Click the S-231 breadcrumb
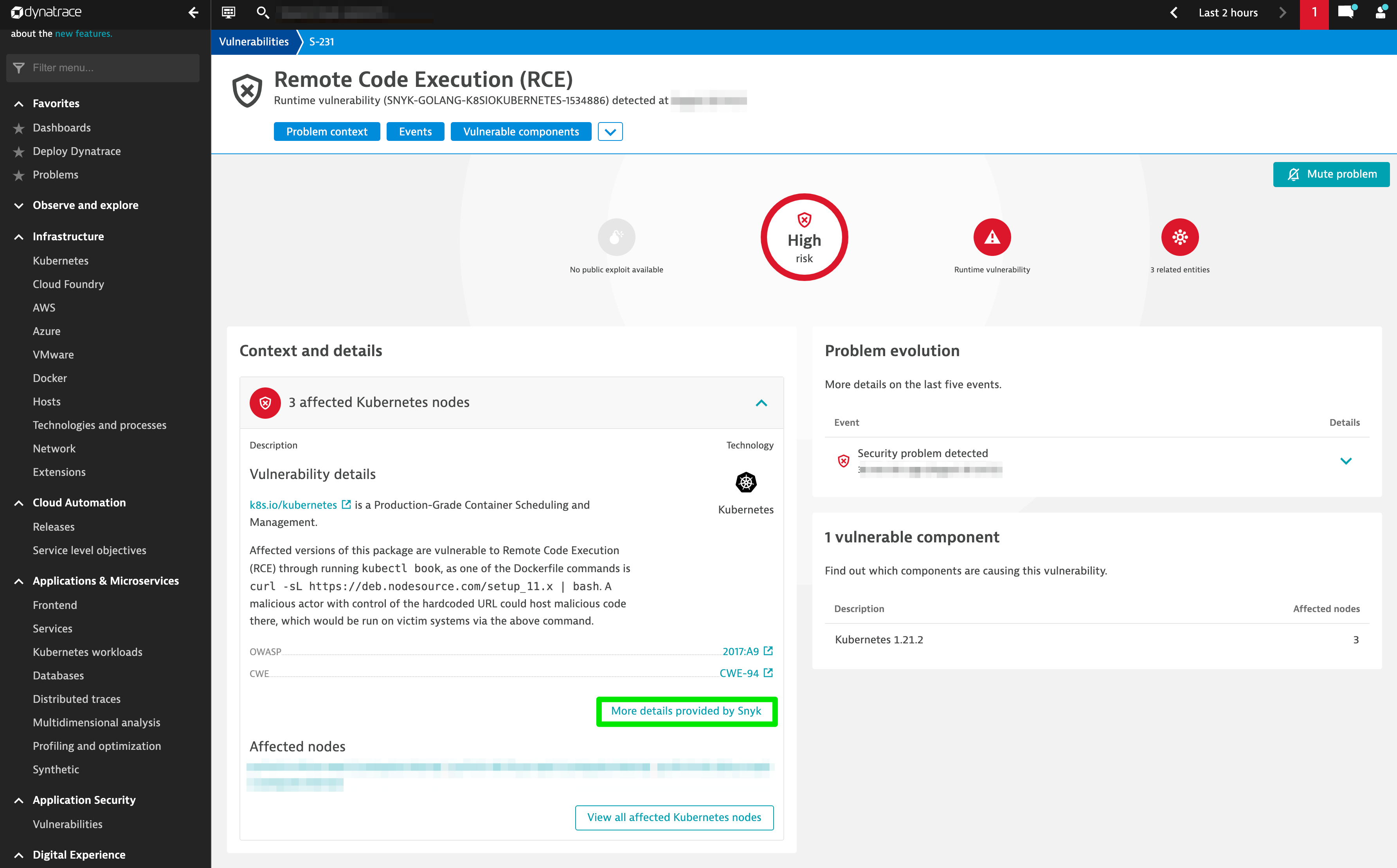Screen dimensions: 1397x868 click(x=321, y=42)
